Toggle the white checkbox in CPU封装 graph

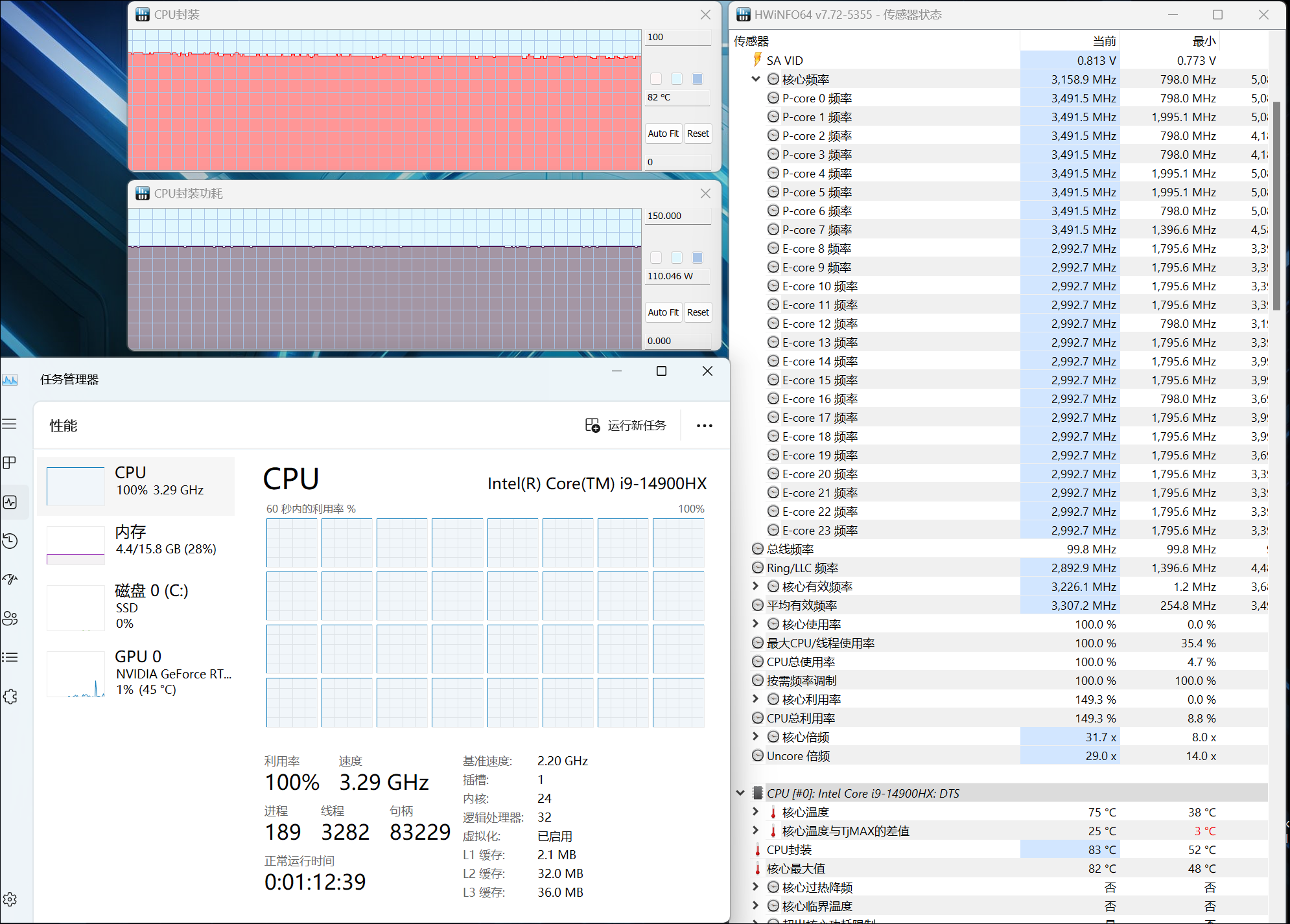pyautogui.click(x=656, y=79)
